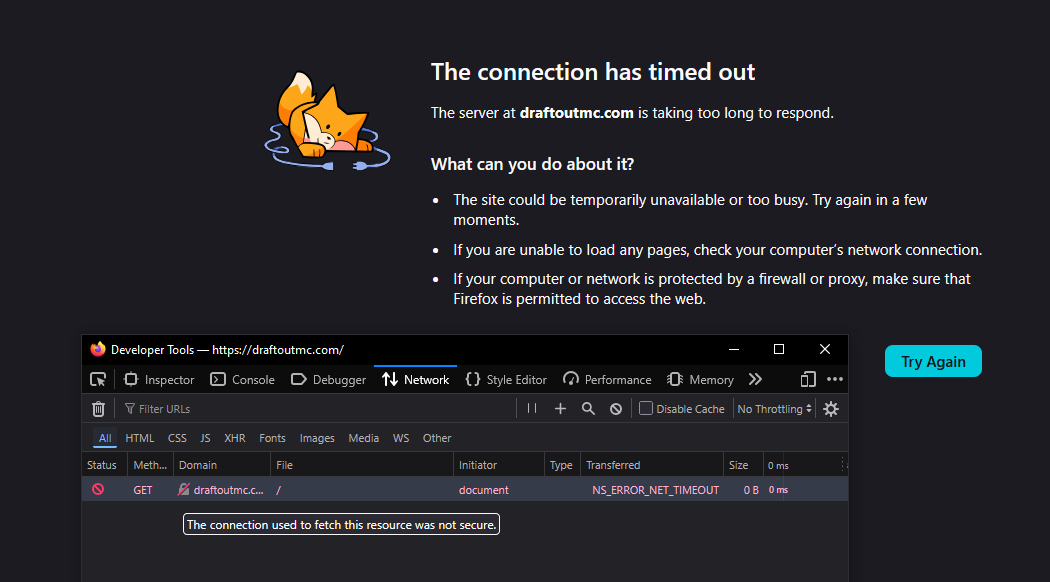Open the Memory tab
The image size is (1050, 582).
pos(700,380)
